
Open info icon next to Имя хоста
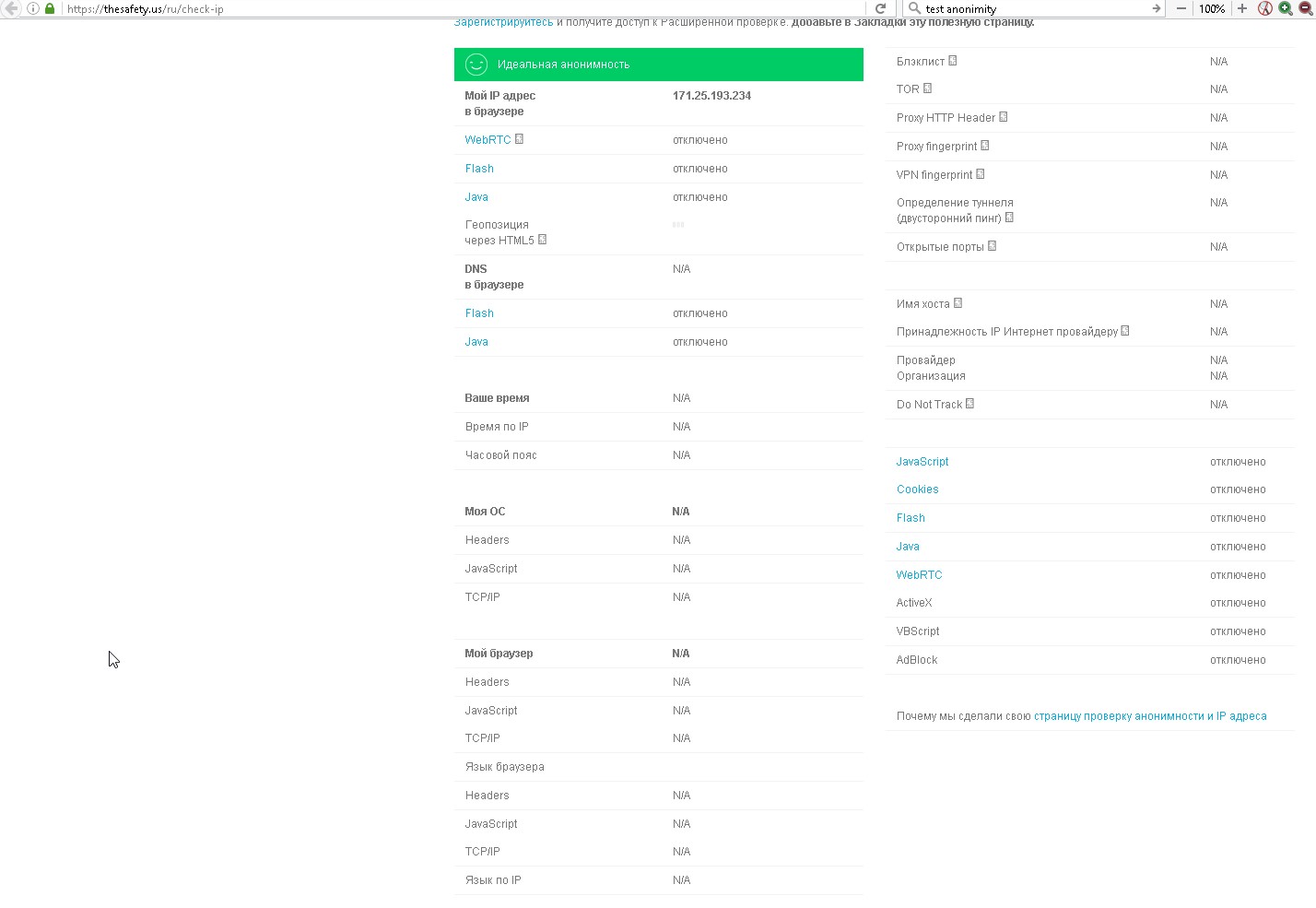[x=958, y=303]
